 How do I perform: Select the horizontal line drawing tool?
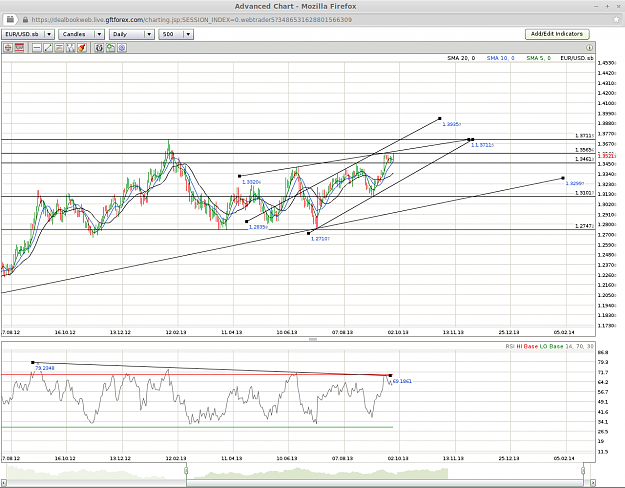pos(37,48)
